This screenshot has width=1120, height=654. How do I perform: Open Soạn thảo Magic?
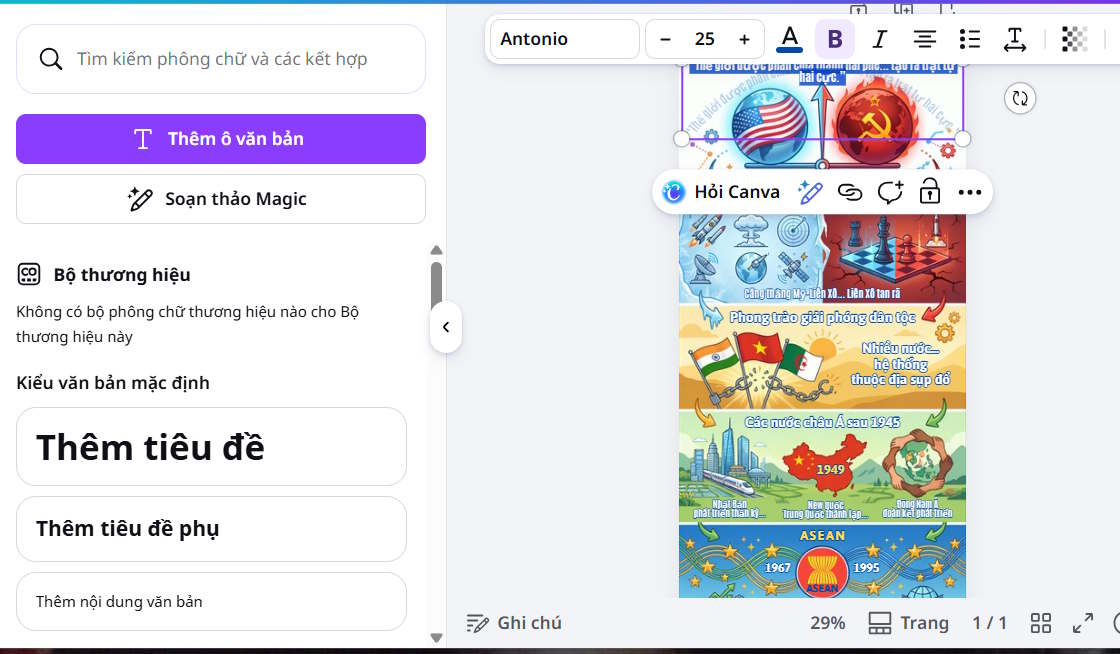(x=221, y=199)
